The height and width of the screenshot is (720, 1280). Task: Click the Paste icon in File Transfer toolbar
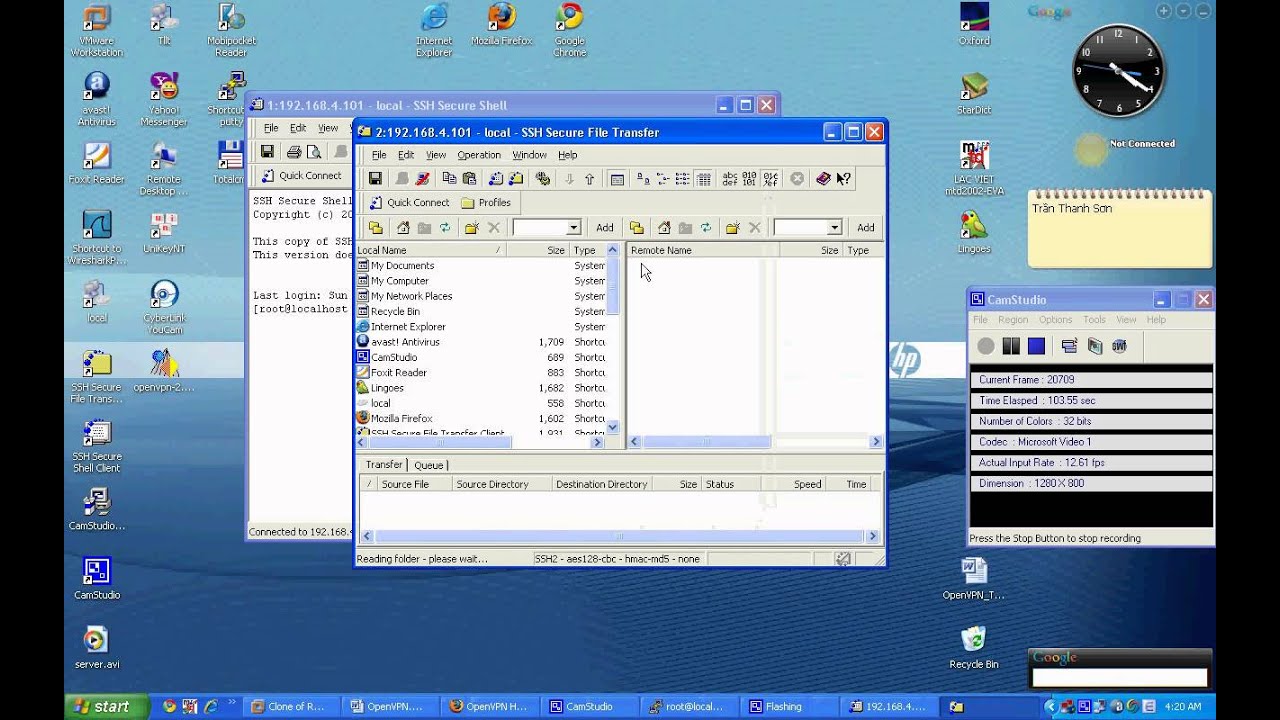coord(469,179)
